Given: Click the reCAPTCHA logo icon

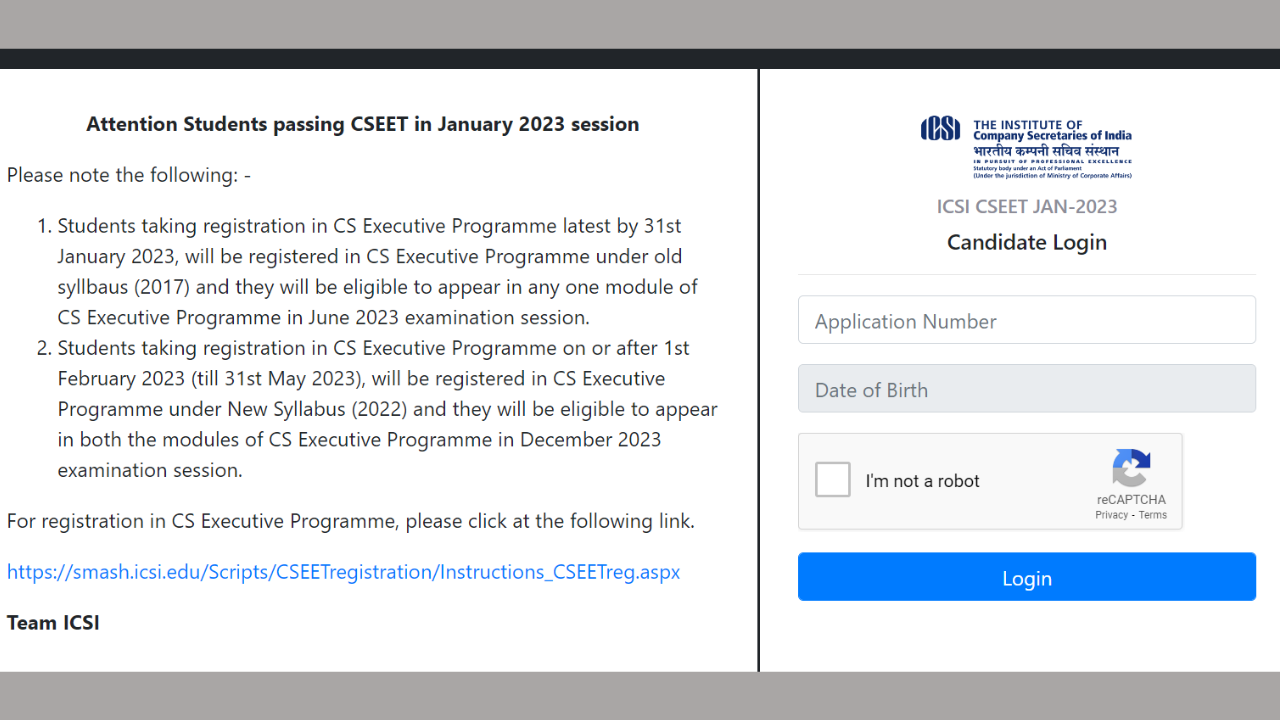Looking at the screenshot, I should tap(1131, 468).
